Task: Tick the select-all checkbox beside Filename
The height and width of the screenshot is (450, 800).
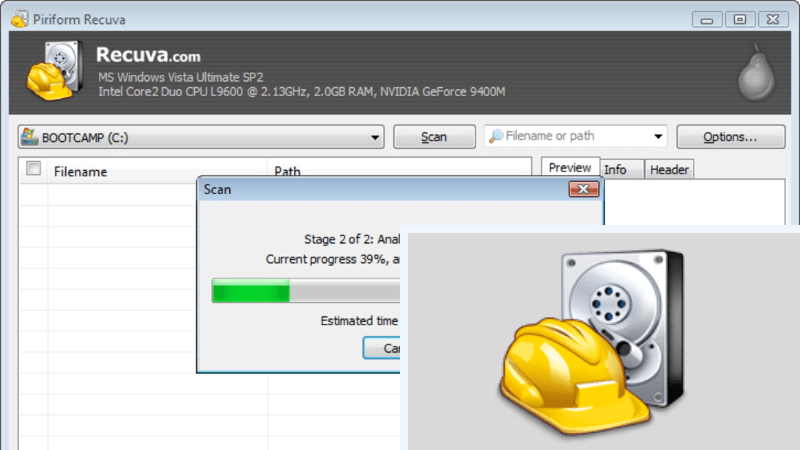Action: 34,170
